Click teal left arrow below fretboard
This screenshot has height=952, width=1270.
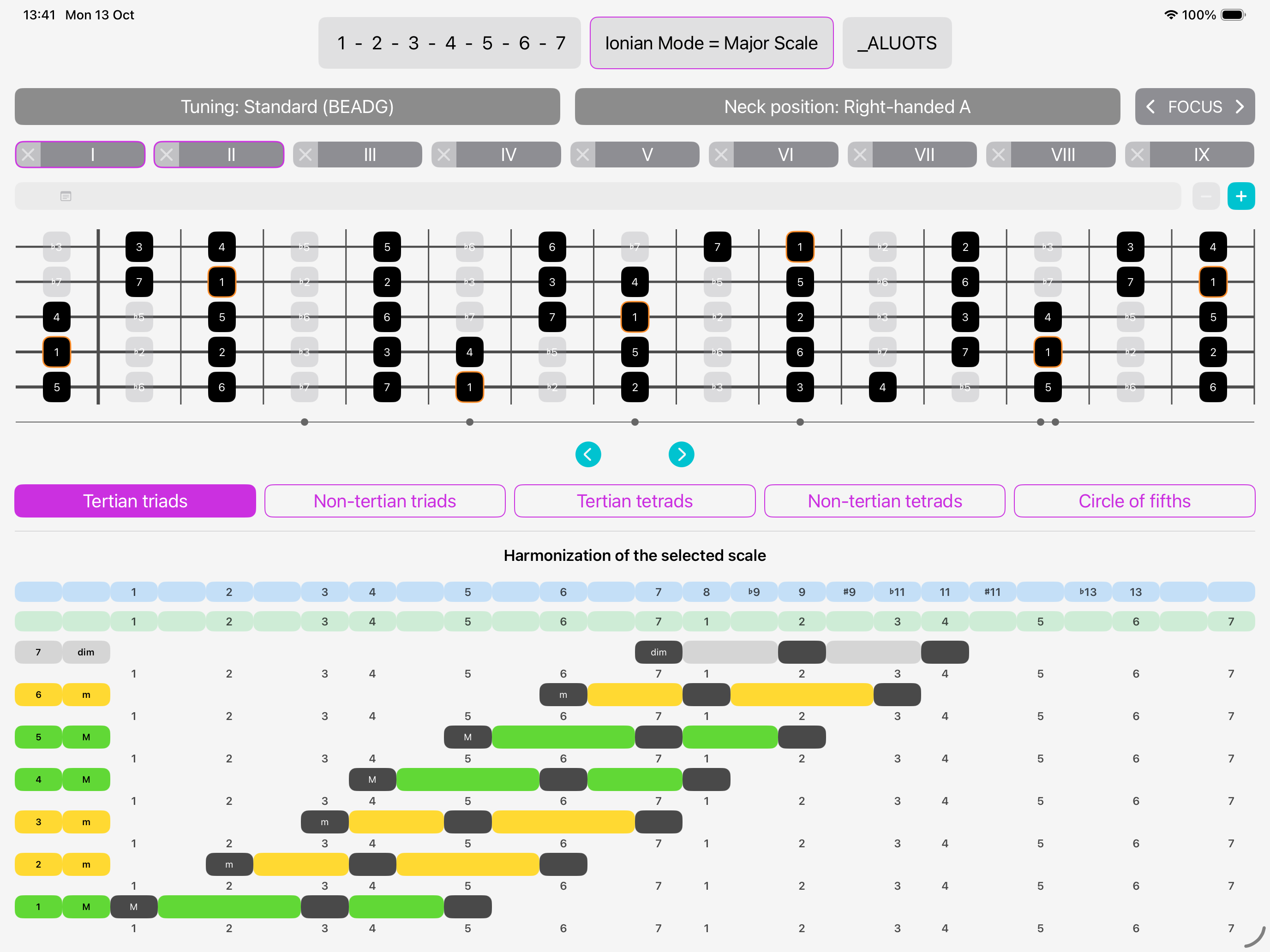[x=588, y=454]
